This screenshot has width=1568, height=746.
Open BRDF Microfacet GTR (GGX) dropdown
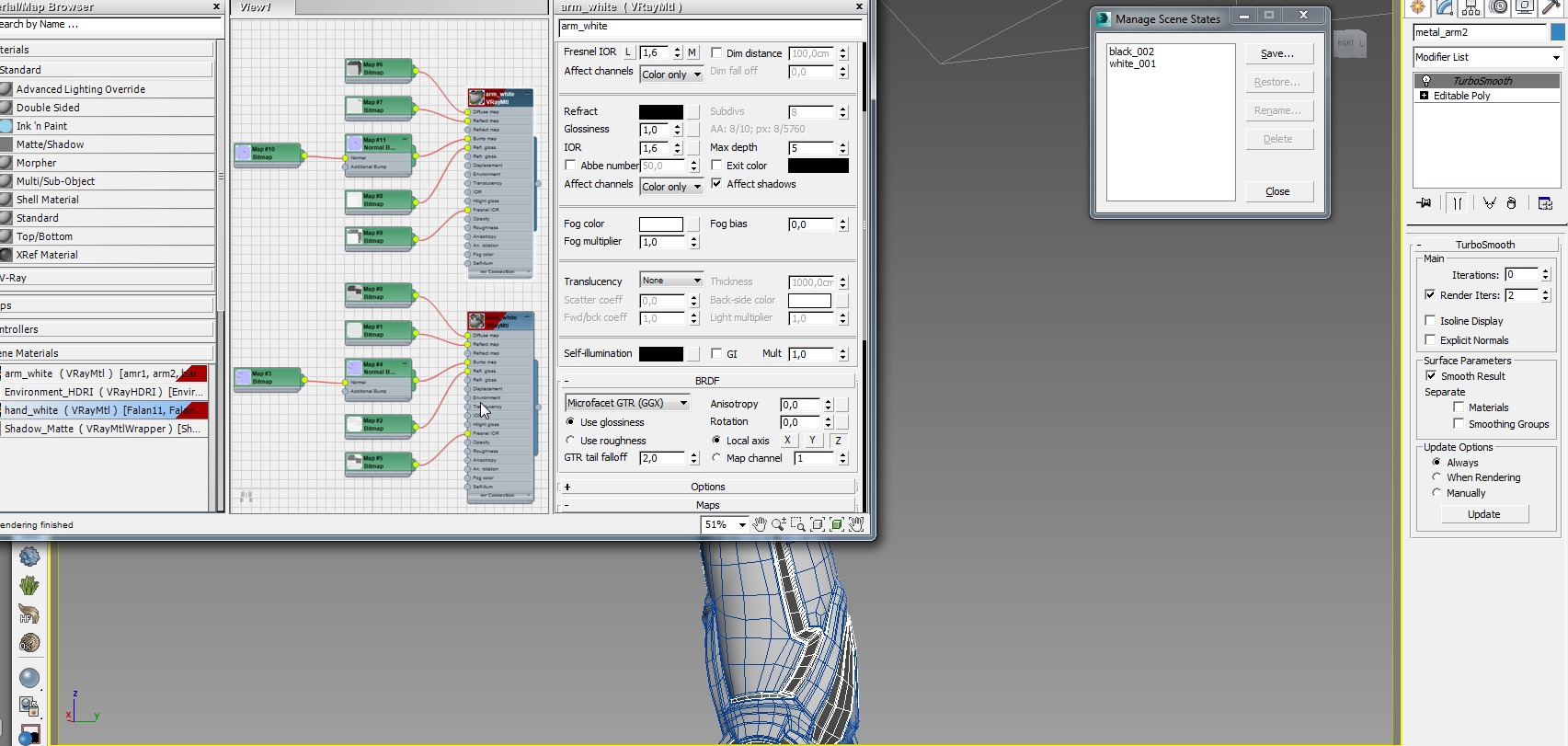[x=627, y=403]
